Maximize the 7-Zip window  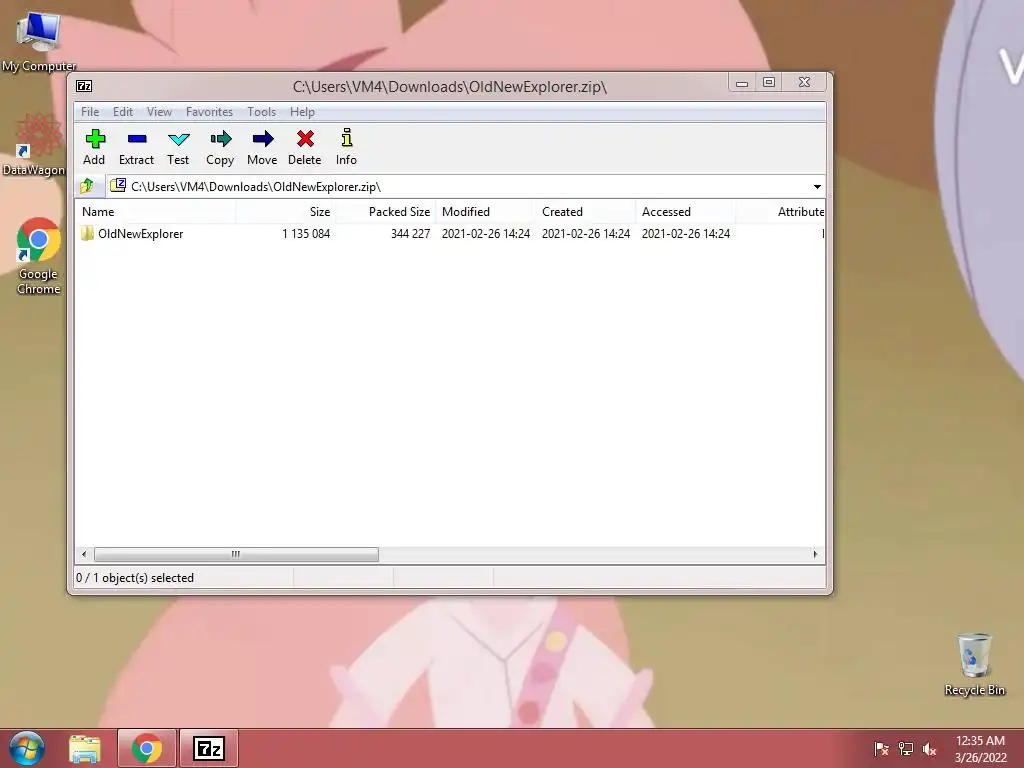click(x=769, y=83)
